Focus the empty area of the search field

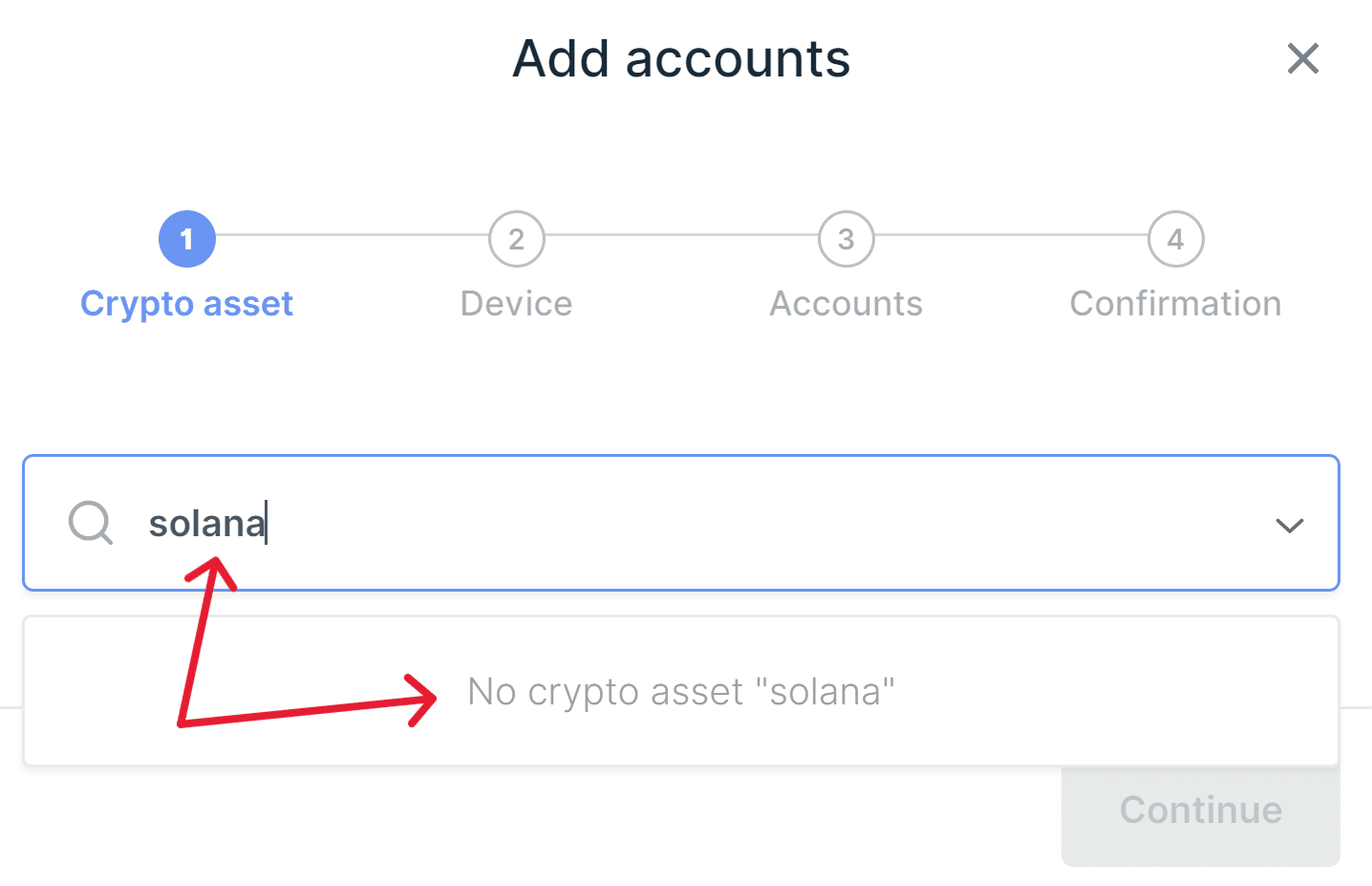[764, 524]
